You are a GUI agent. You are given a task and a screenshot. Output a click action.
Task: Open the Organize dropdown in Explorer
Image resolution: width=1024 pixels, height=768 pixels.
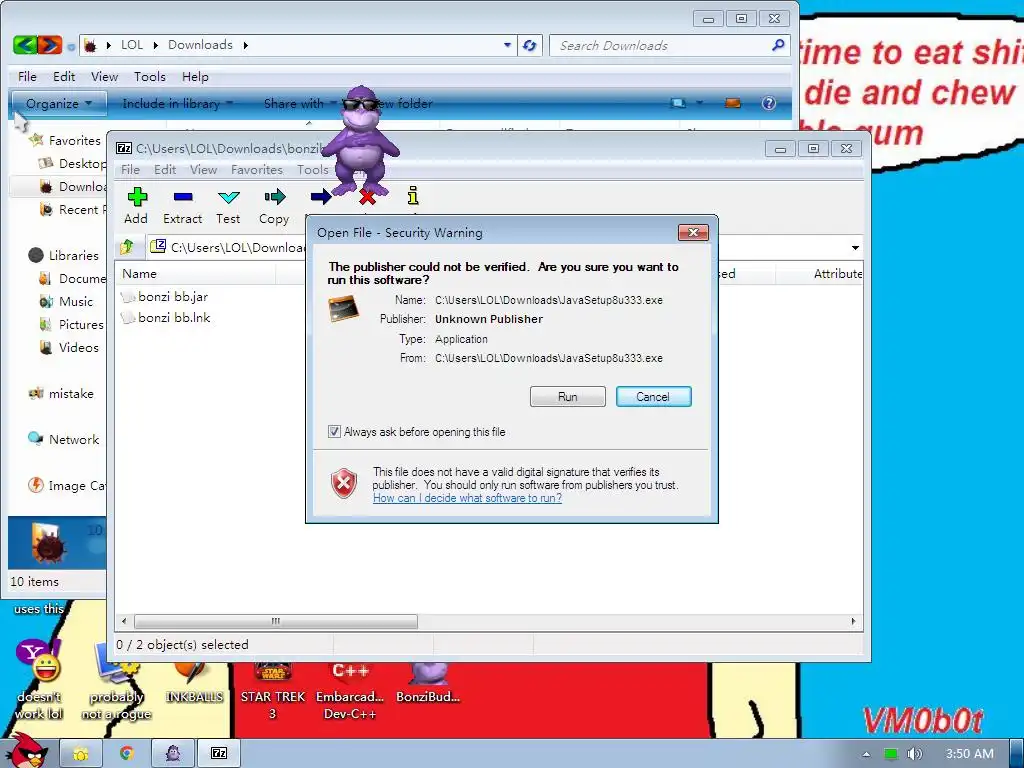[x=59, y=103]
